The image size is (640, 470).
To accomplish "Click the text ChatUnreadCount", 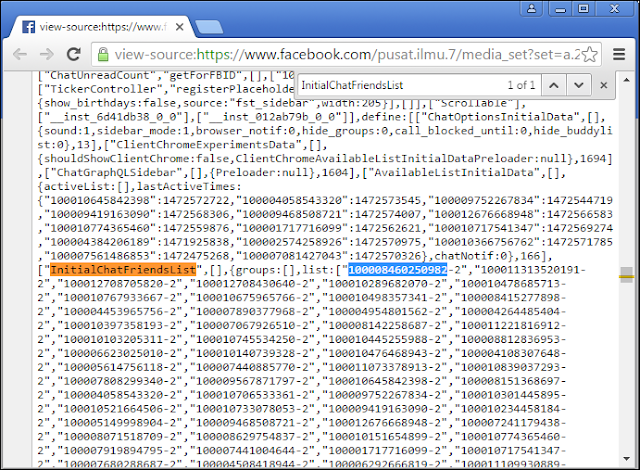I will click(100, 75).
